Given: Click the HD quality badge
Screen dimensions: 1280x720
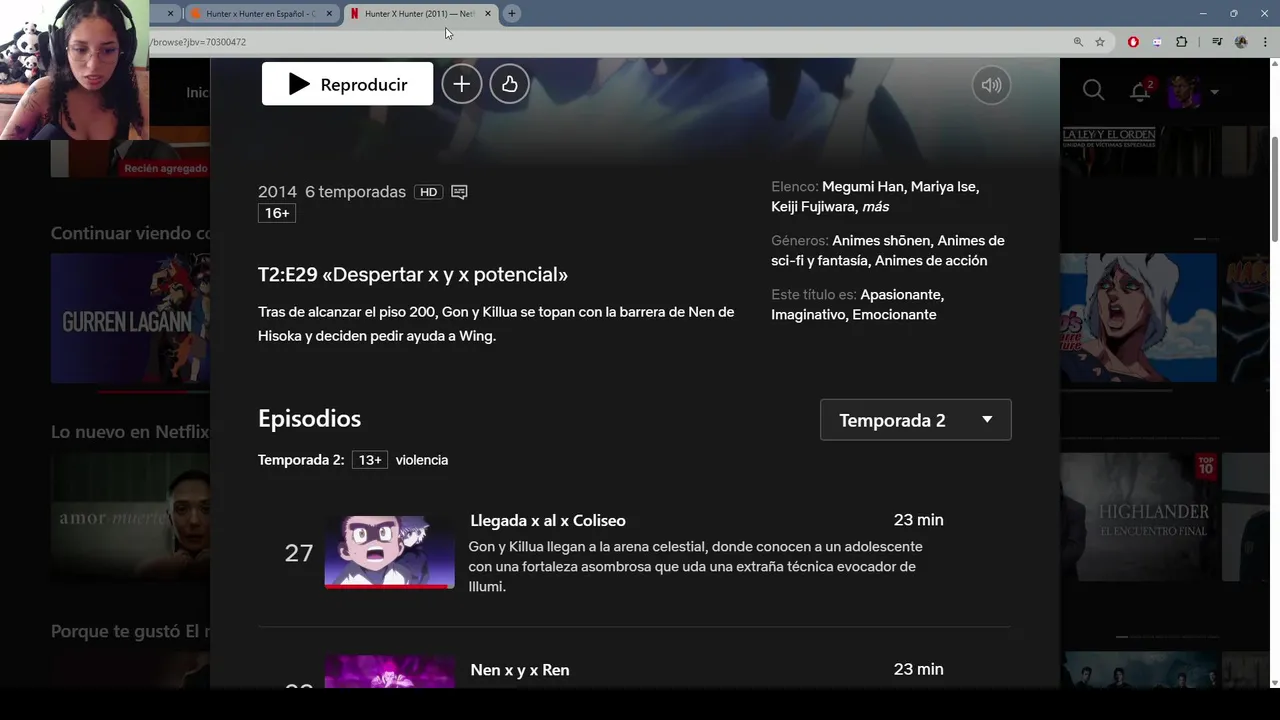Looking at the screenshot, I should point(428,192).
